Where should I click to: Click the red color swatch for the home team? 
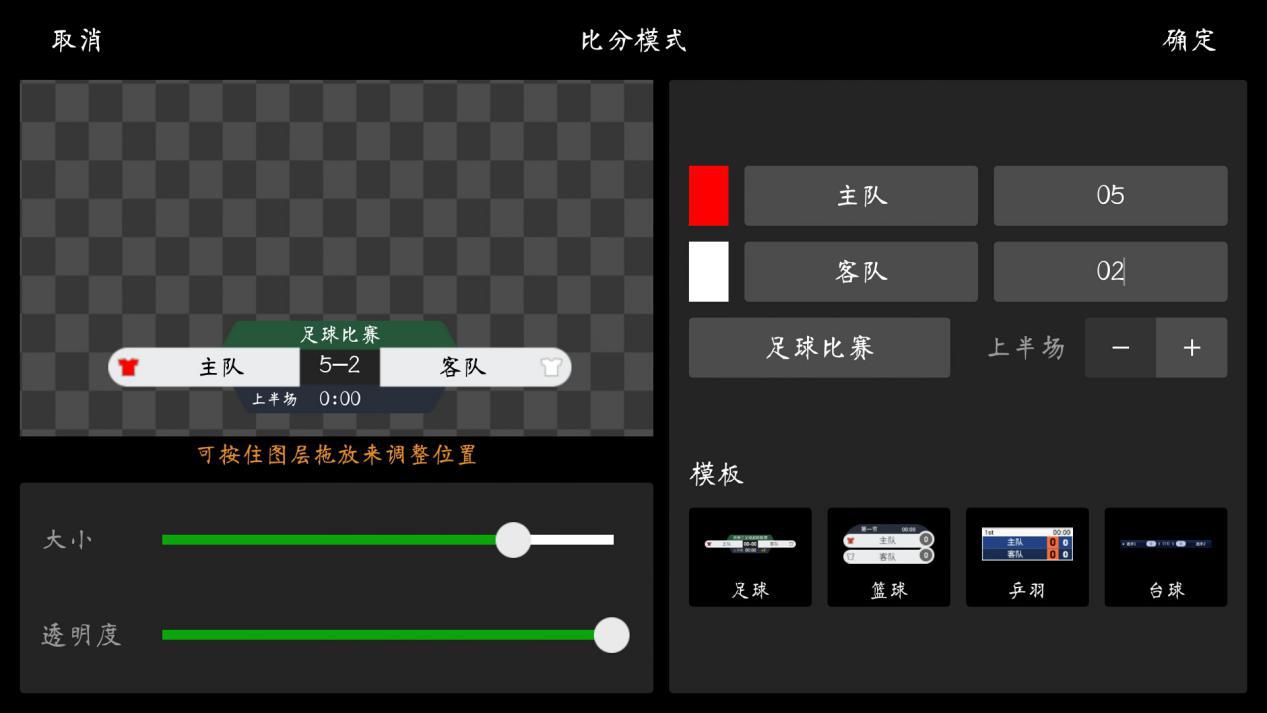tap(707, 196)
